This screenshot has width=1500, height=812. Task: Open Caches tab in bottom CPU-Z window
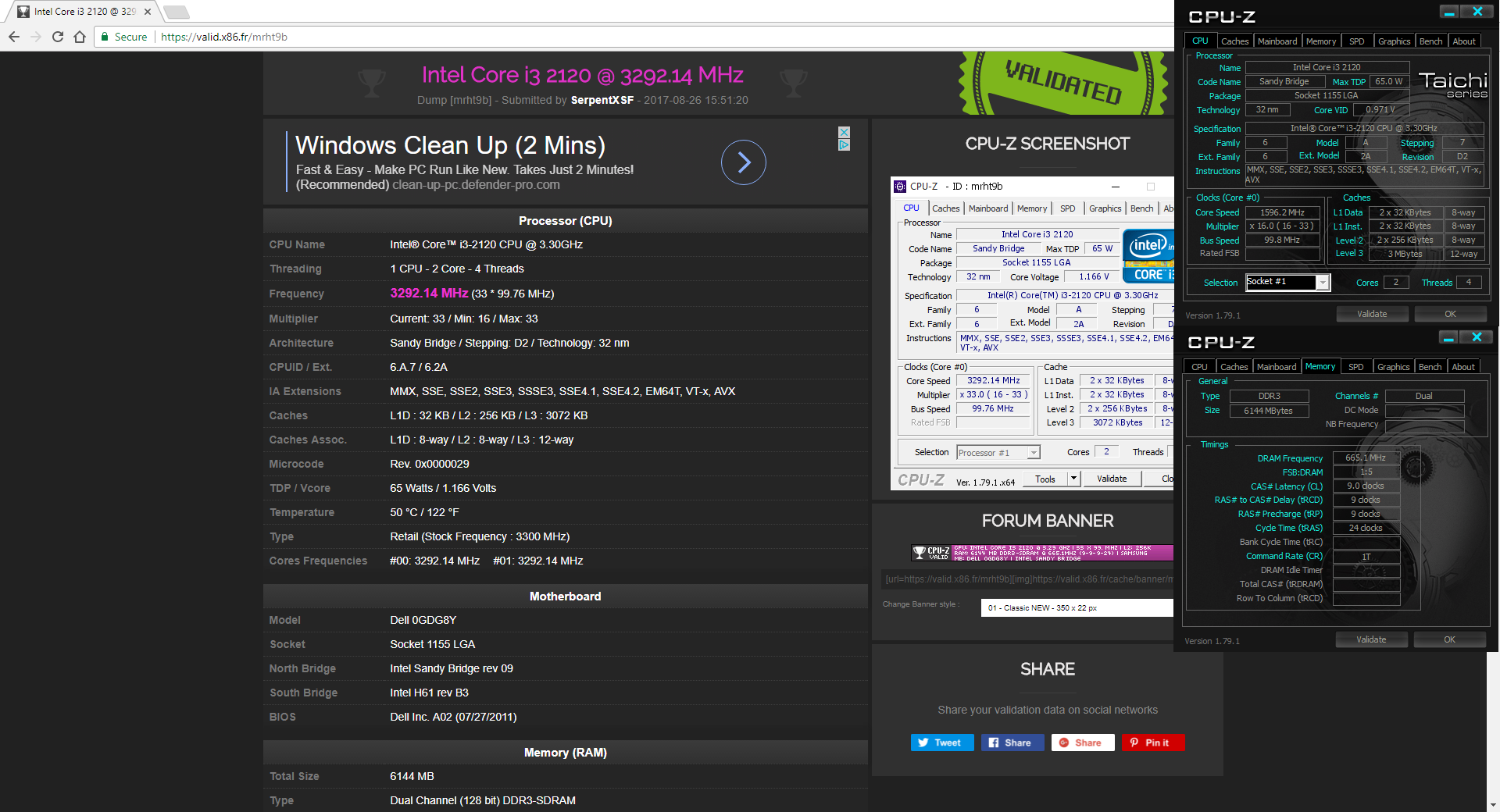click(x=1234, y=367)
